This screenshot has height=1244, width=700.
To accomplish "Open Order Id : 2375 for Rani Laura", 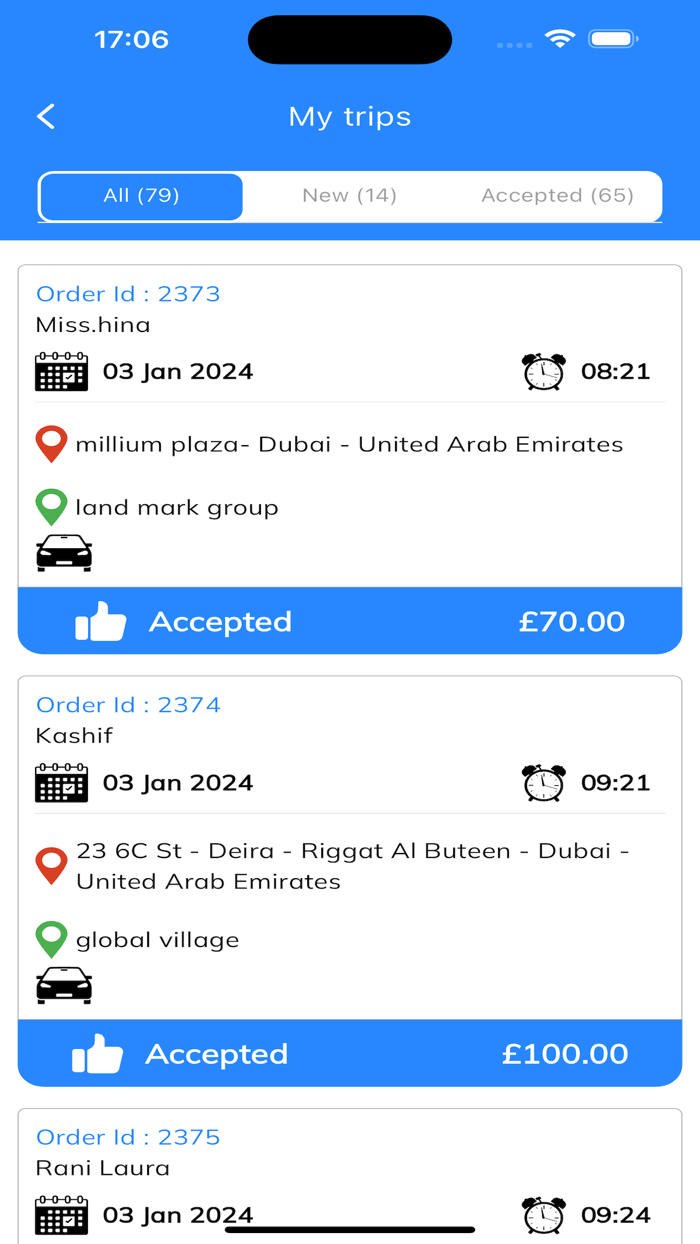I will click(128, 1137).
